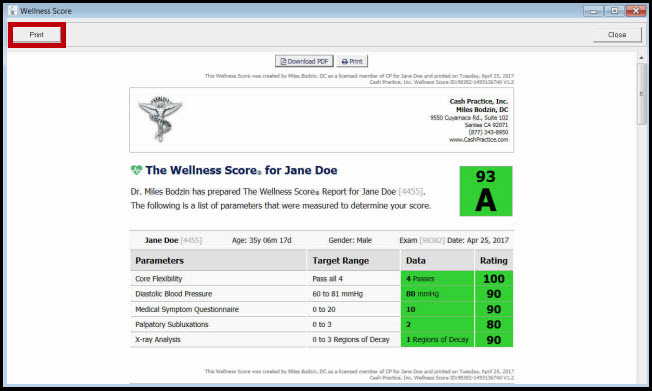The image size is (652, 391).
Task: Click the '60 to 81 mmHg' target range
Action: pyautogui.click(x=338, y=294)
